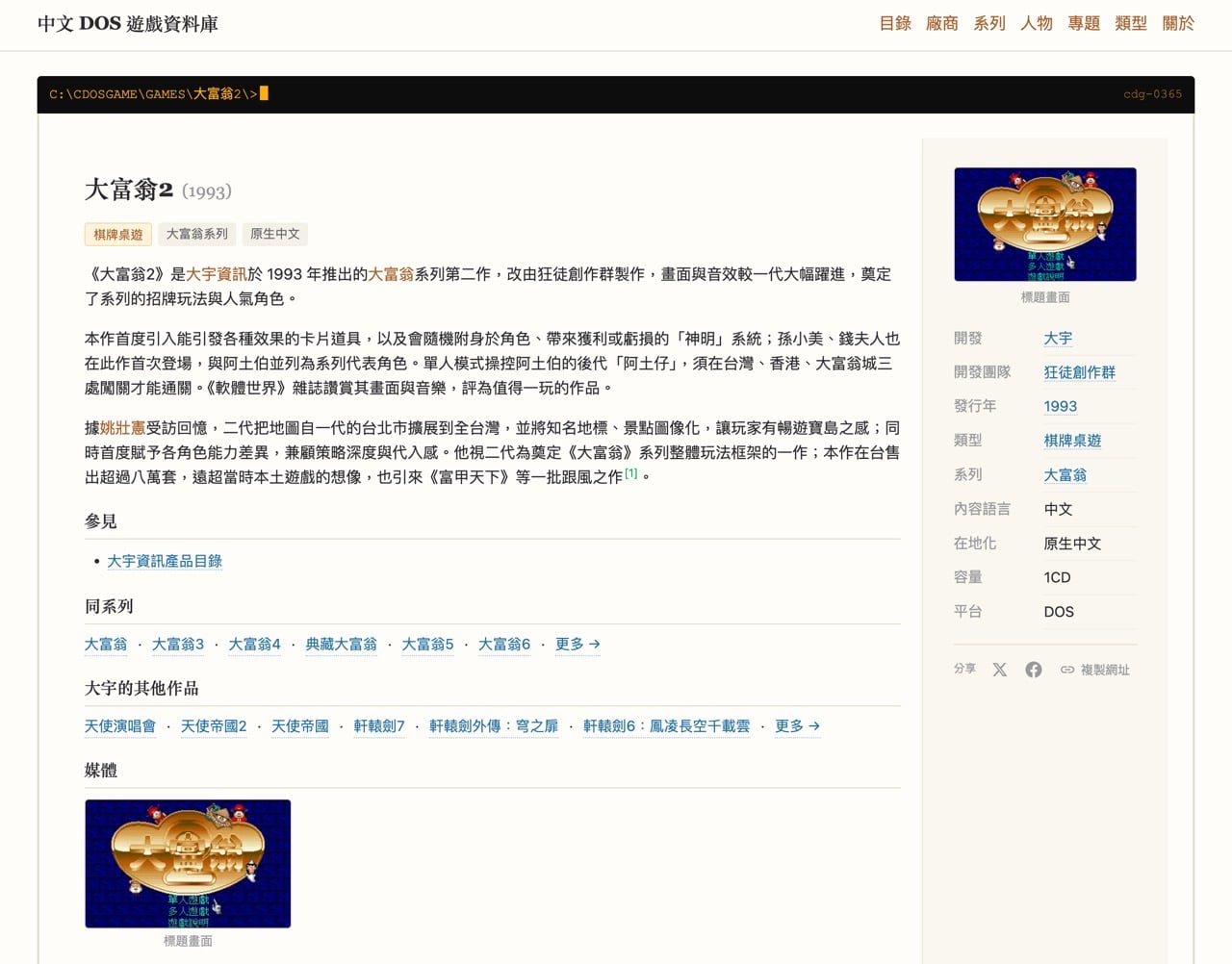Select the 1CD capacity value
1232x964 pixels.
1057,577
